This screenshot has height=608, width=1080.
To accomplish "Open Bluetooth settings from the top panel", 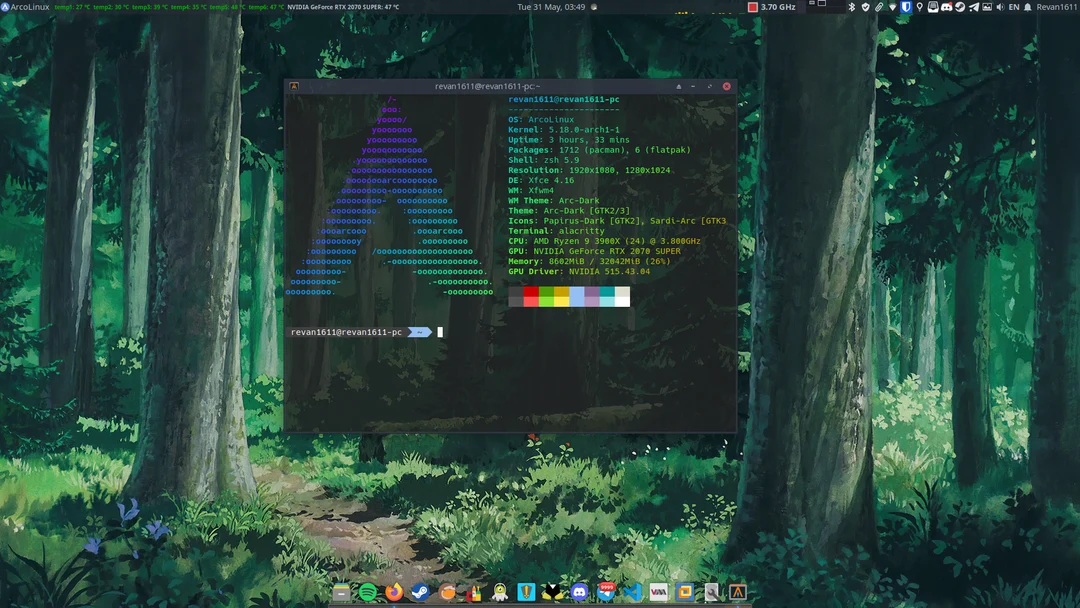I will [x=850, y=7].
